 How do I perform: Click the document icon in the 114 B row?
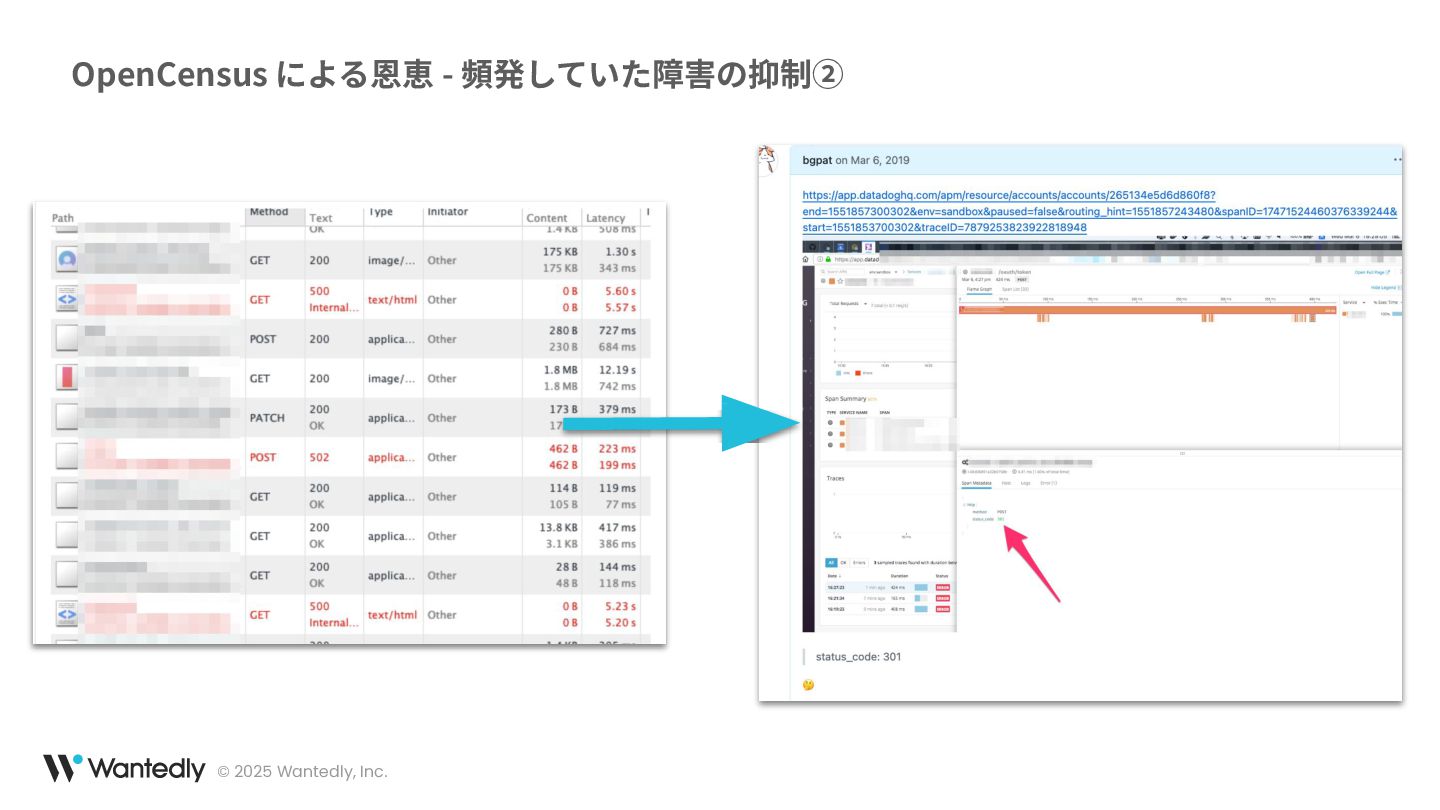tap(67, 496)
